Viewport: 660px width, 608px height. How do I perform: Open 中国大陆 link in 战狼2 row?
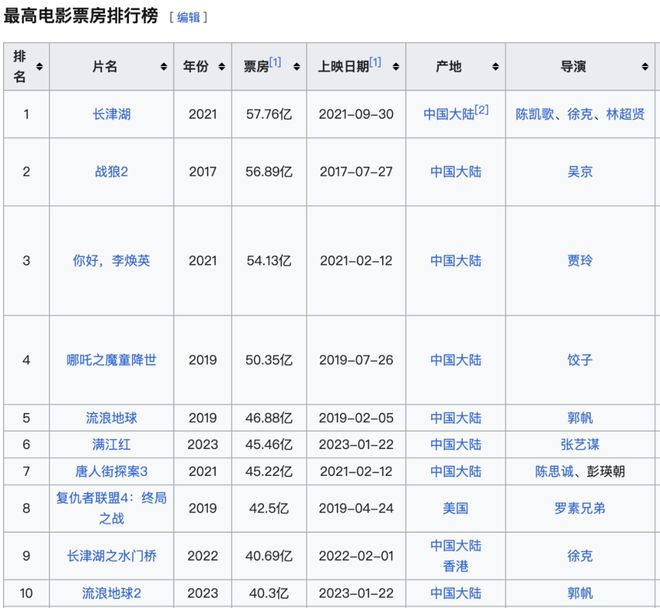click(456, 172)
